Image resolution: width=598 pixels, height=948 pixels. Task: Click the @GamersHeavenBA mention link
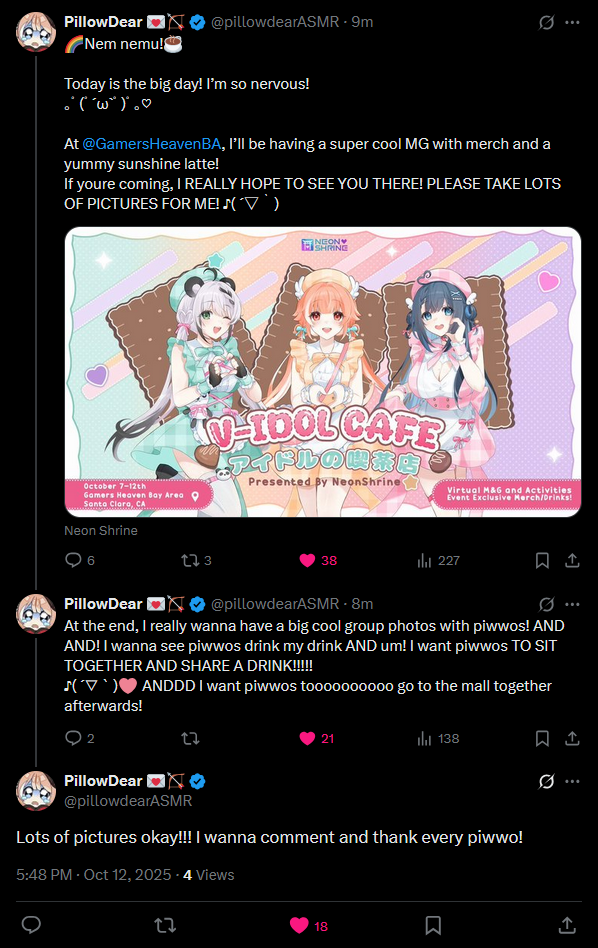point(151,144)
